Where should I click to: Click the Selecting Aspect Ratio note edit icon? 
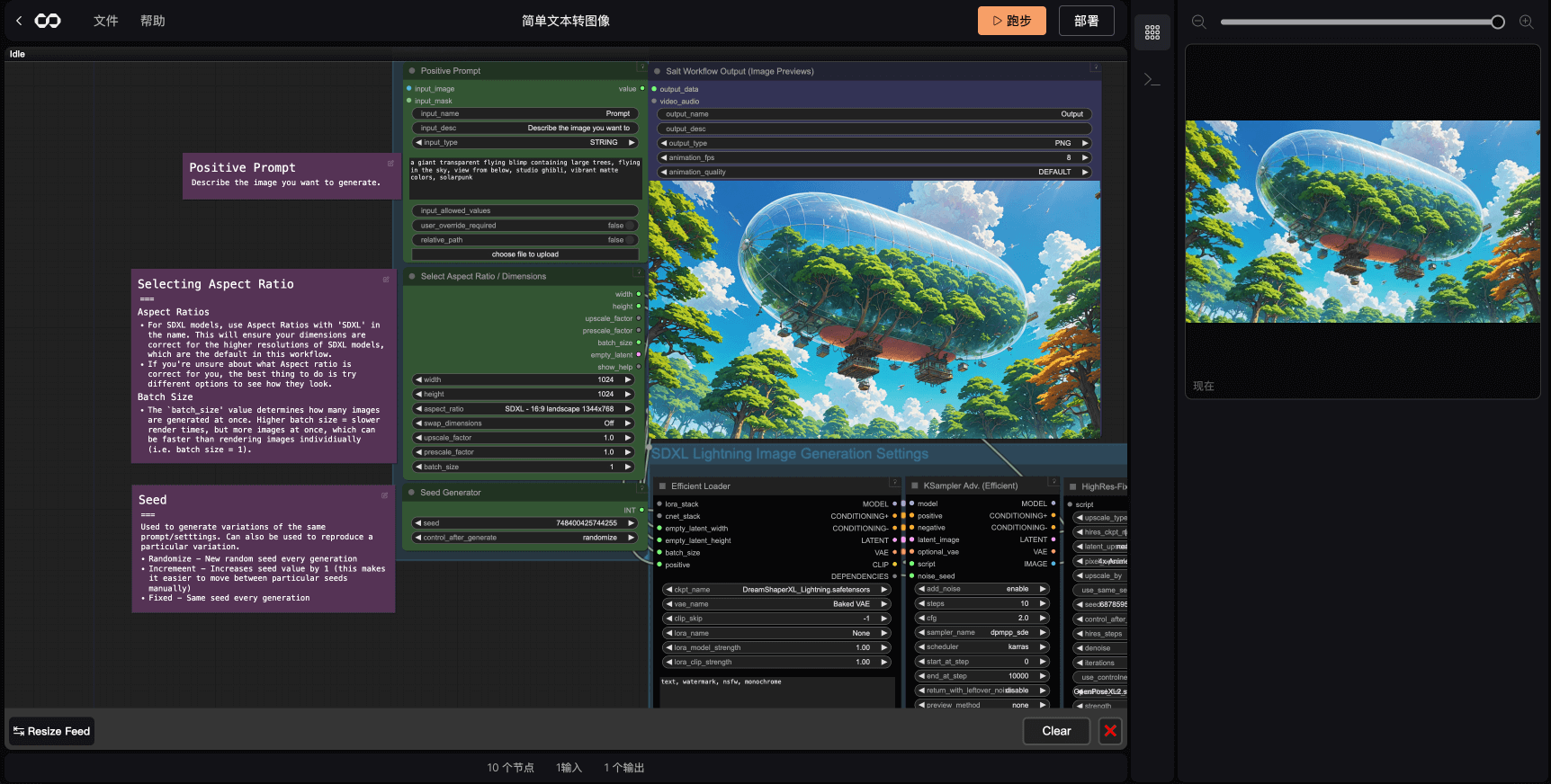coord(386,280)
